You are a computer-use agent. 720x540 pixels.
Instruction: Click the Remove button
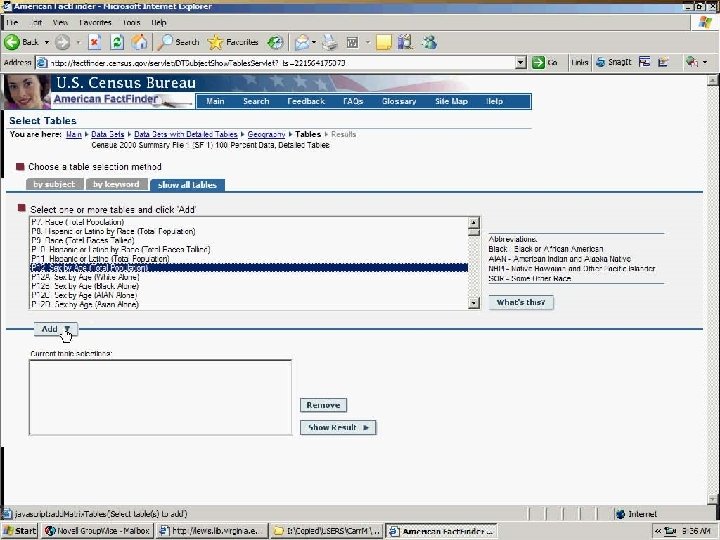coord(323,405)
